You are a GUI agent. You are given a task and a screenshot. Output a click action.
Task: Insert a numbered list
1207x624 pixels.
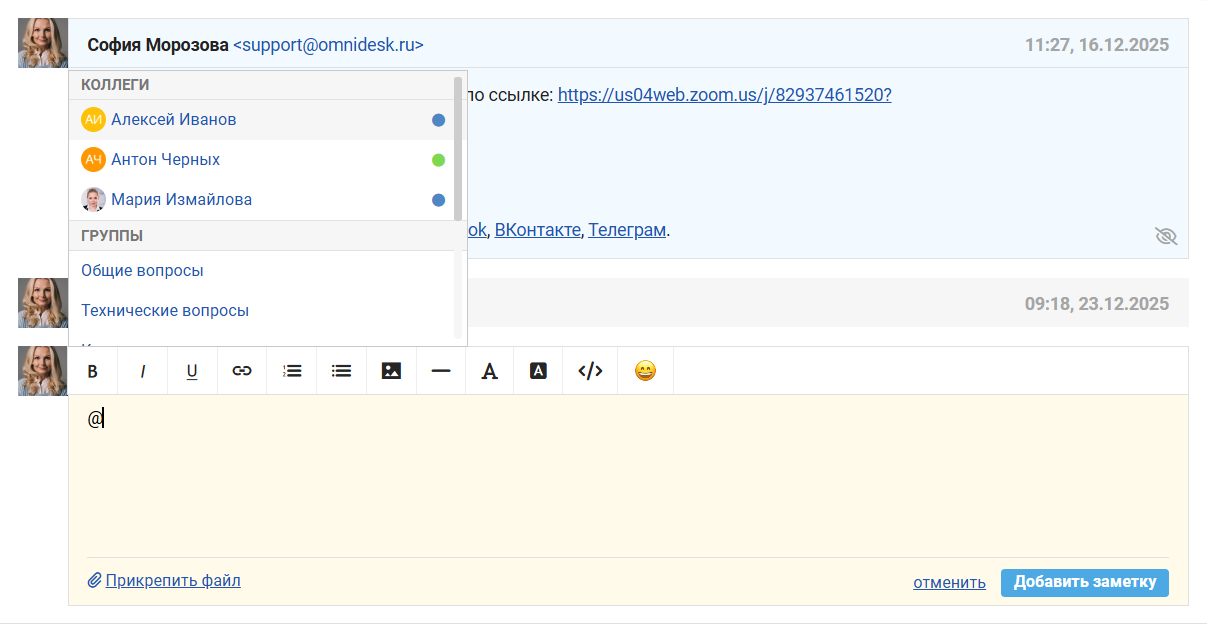pos(292,371)
